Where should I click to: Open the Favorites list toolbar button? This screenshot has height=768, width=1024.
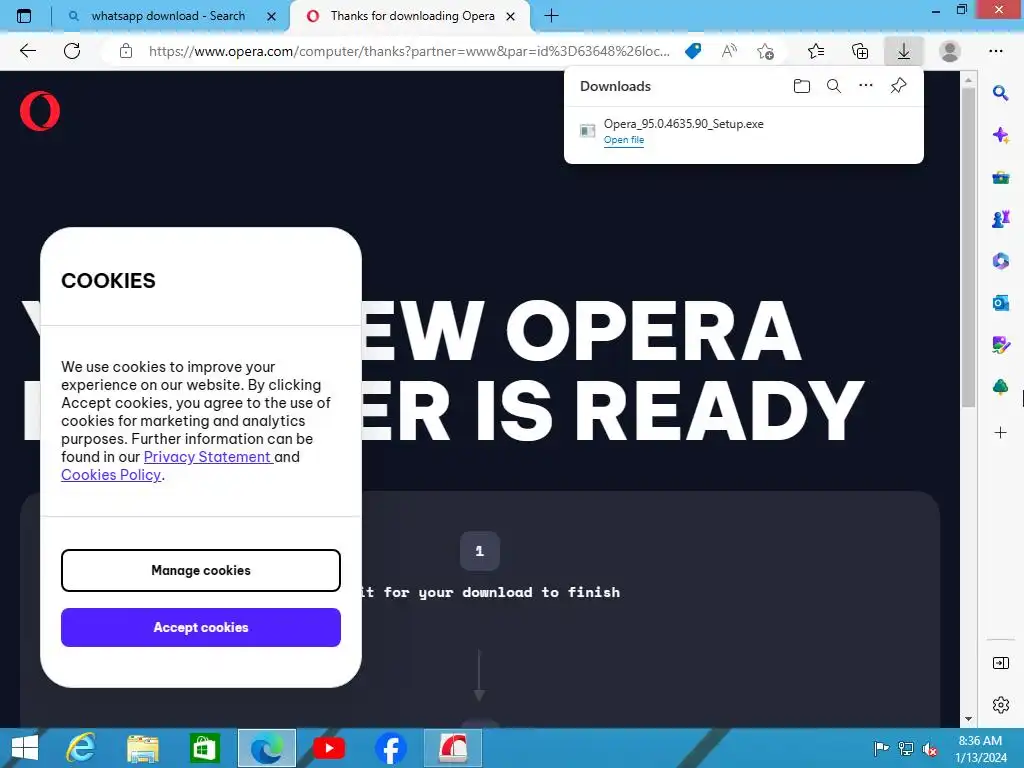pyautogui.click(x=816, y=51)
